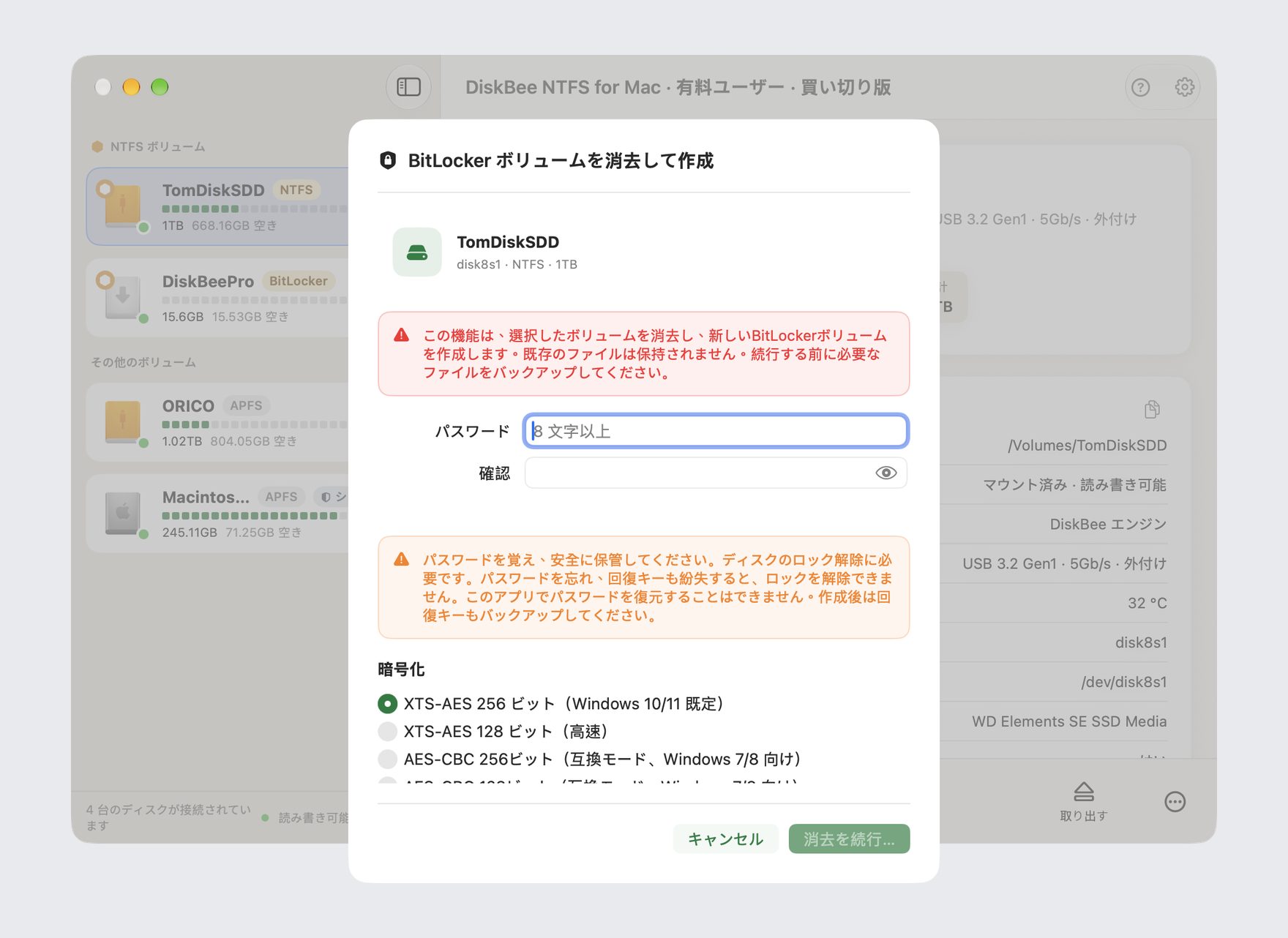Open settings gear icon

tap(1184, 87)
